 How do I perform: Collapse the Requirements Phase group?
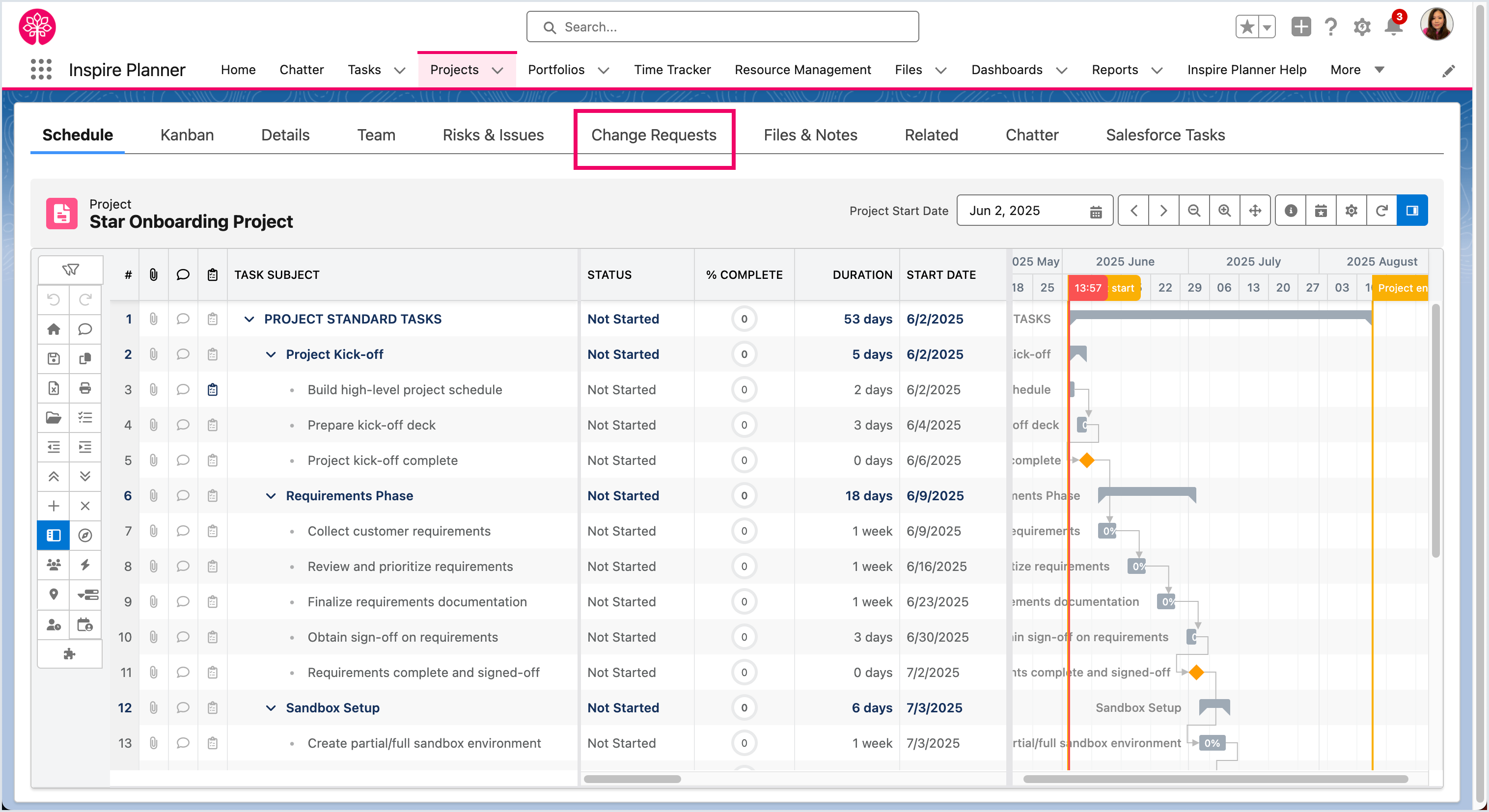tap(271, 496)
